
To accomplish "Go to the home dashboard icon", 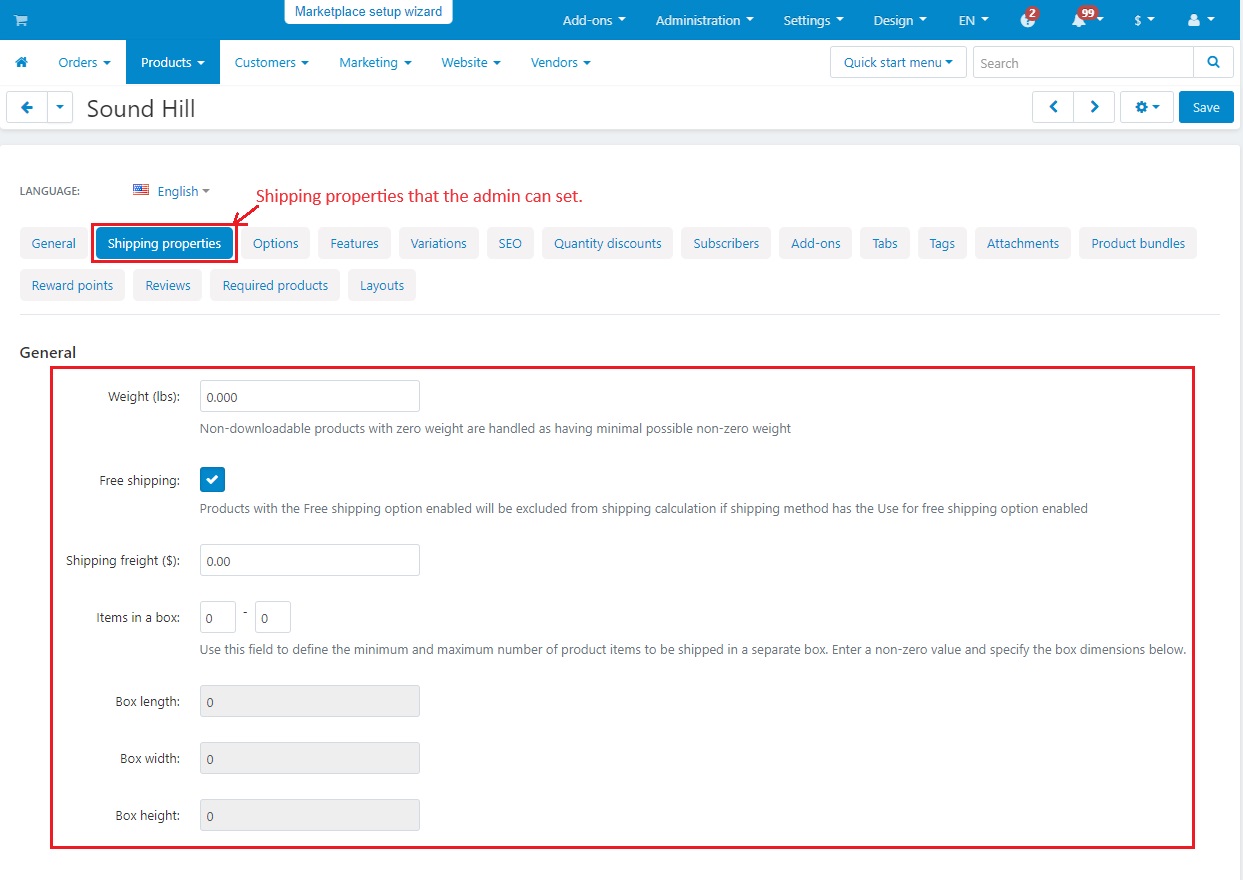I will [x=21, y=62].
